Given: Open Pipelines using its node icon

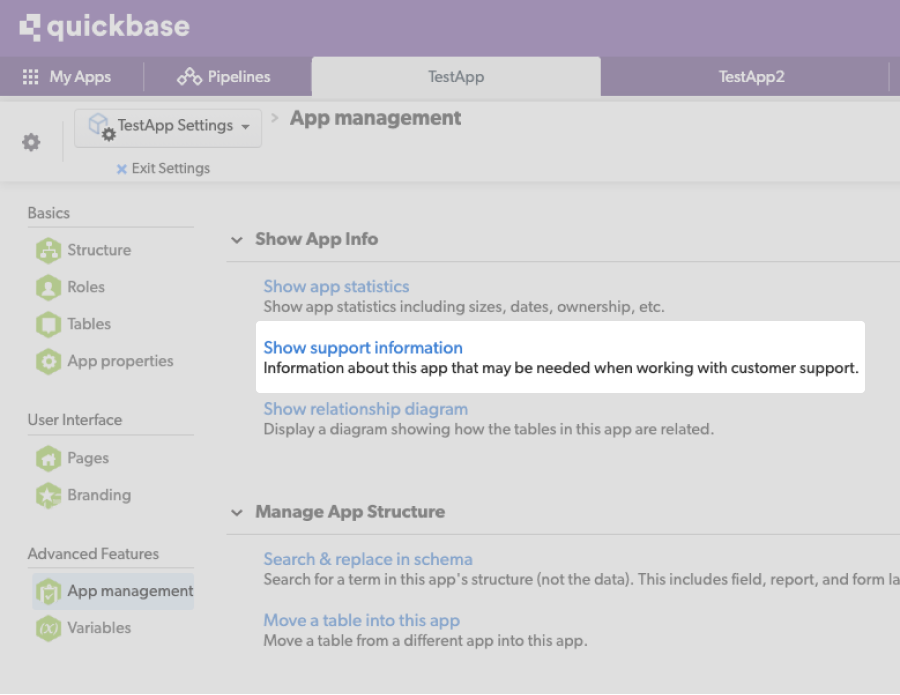Looking at the screenshot, I should tap(192, 77).
